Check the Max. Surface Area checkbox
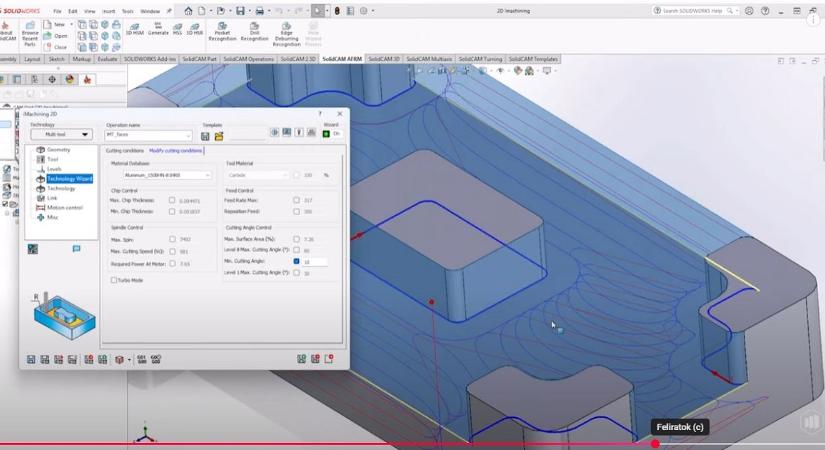The image size is (825, 450). pyautogui.click(x=296, y=239)
